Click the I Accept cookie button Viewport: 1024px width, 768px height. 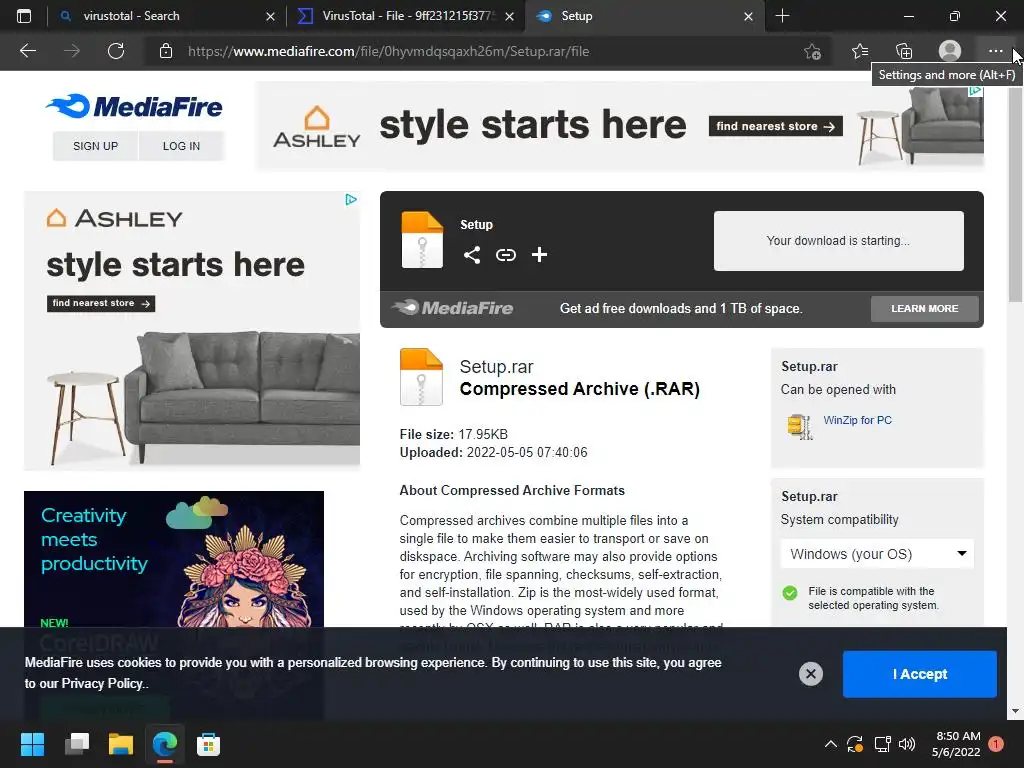tap(920, 674)
